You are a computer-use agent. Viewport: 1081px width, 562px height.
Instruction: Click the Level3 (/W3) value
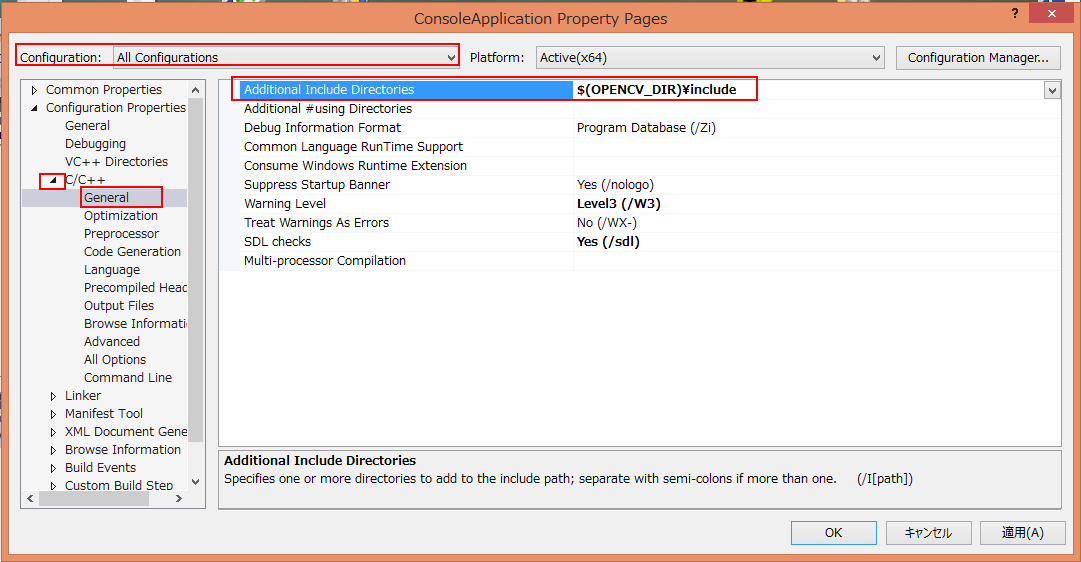point(618,203)
